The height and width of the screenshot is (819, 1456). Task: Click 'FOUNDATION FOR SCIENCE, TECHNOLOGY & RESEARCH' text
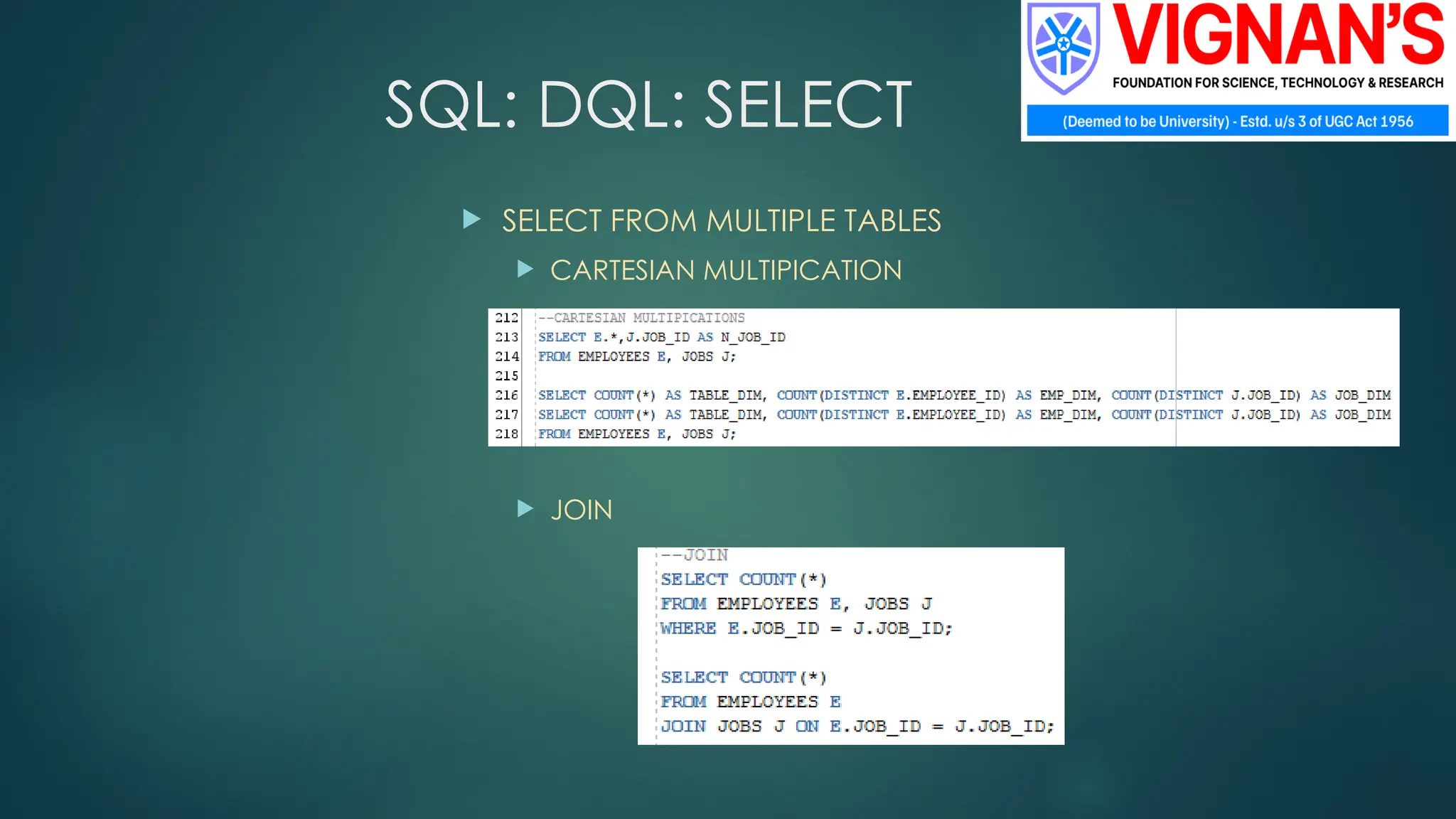[1278, 82]
